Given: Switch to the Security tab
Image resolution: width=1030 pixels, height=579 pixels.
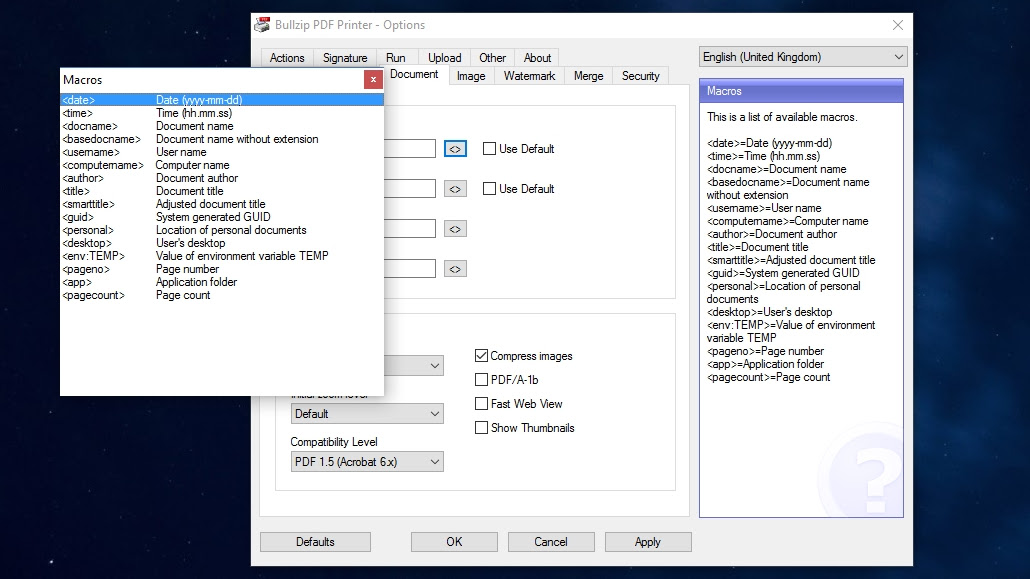Looking at the screenshot, I should 640,76.
